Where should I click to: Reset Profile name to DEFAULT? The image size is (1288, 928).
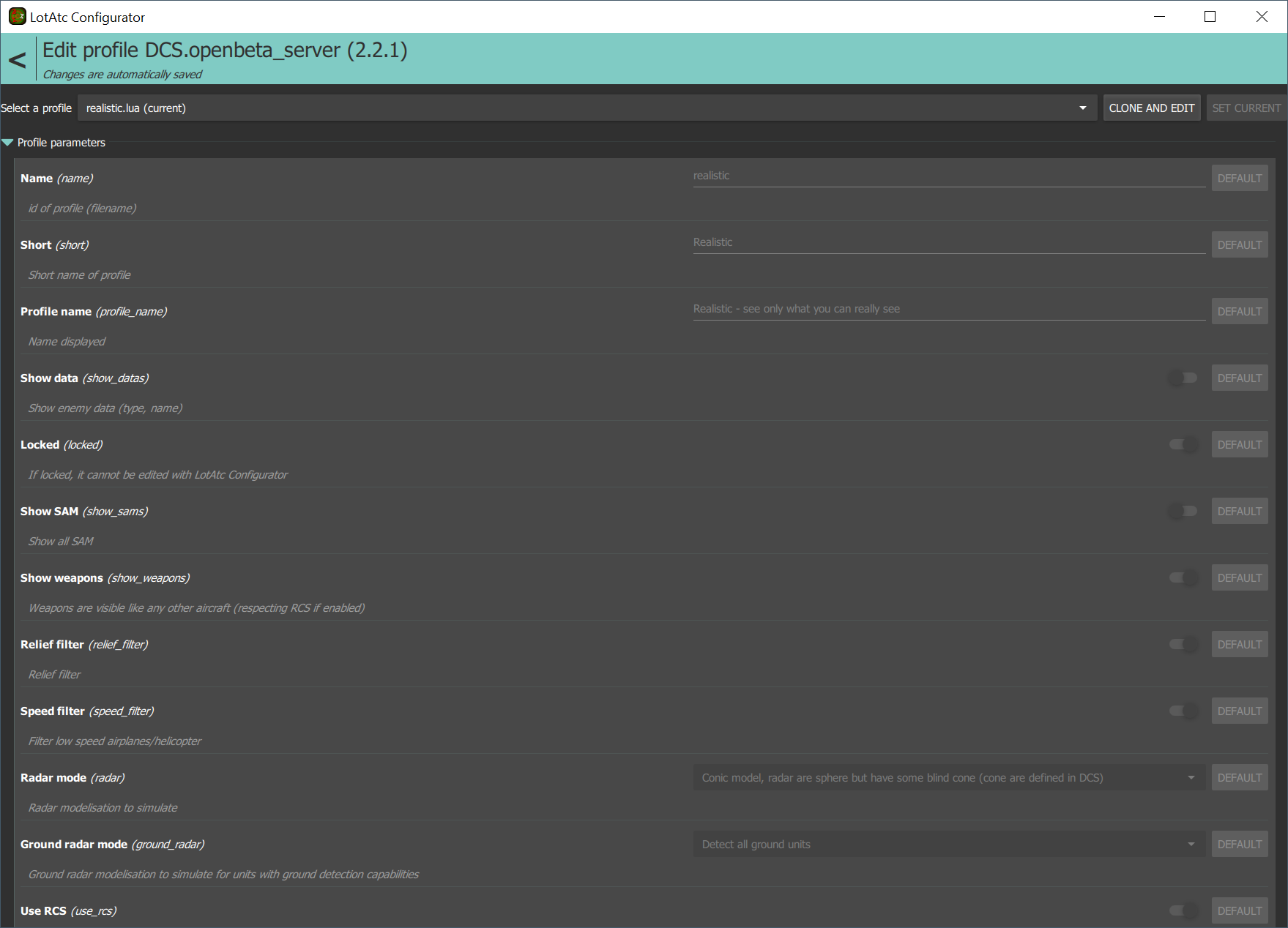1240,312
